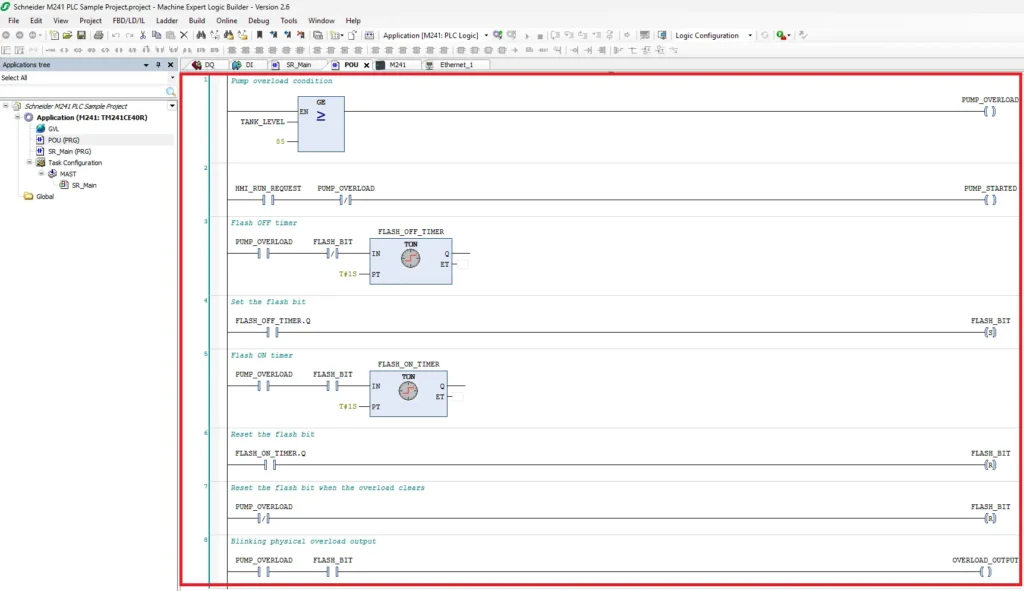Image resolution: width=1024 pixels, height=591 pixels.
Task: Open the File menu
Action: coord(14,21)
